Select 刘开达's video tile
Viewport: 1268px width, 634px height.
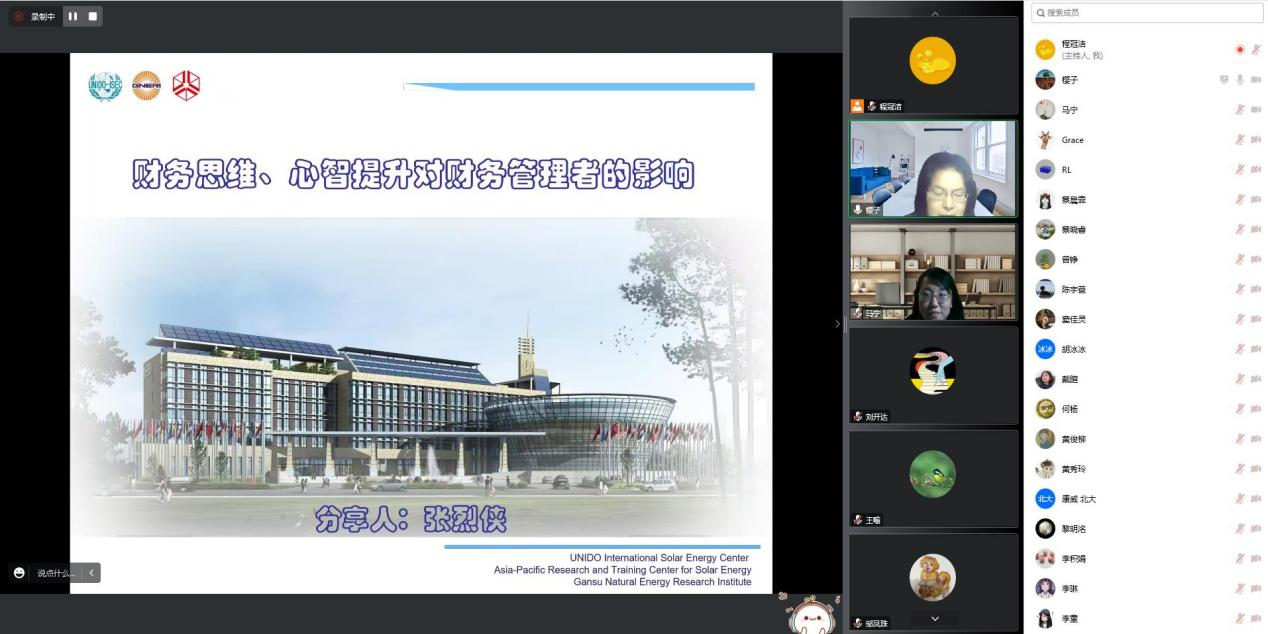point(932,375)
